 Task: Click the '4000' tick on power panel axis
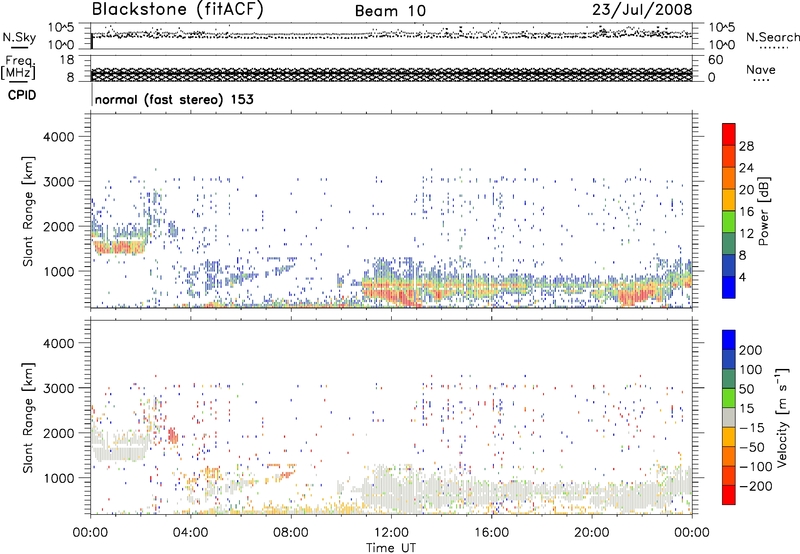[x=58, y=137]
